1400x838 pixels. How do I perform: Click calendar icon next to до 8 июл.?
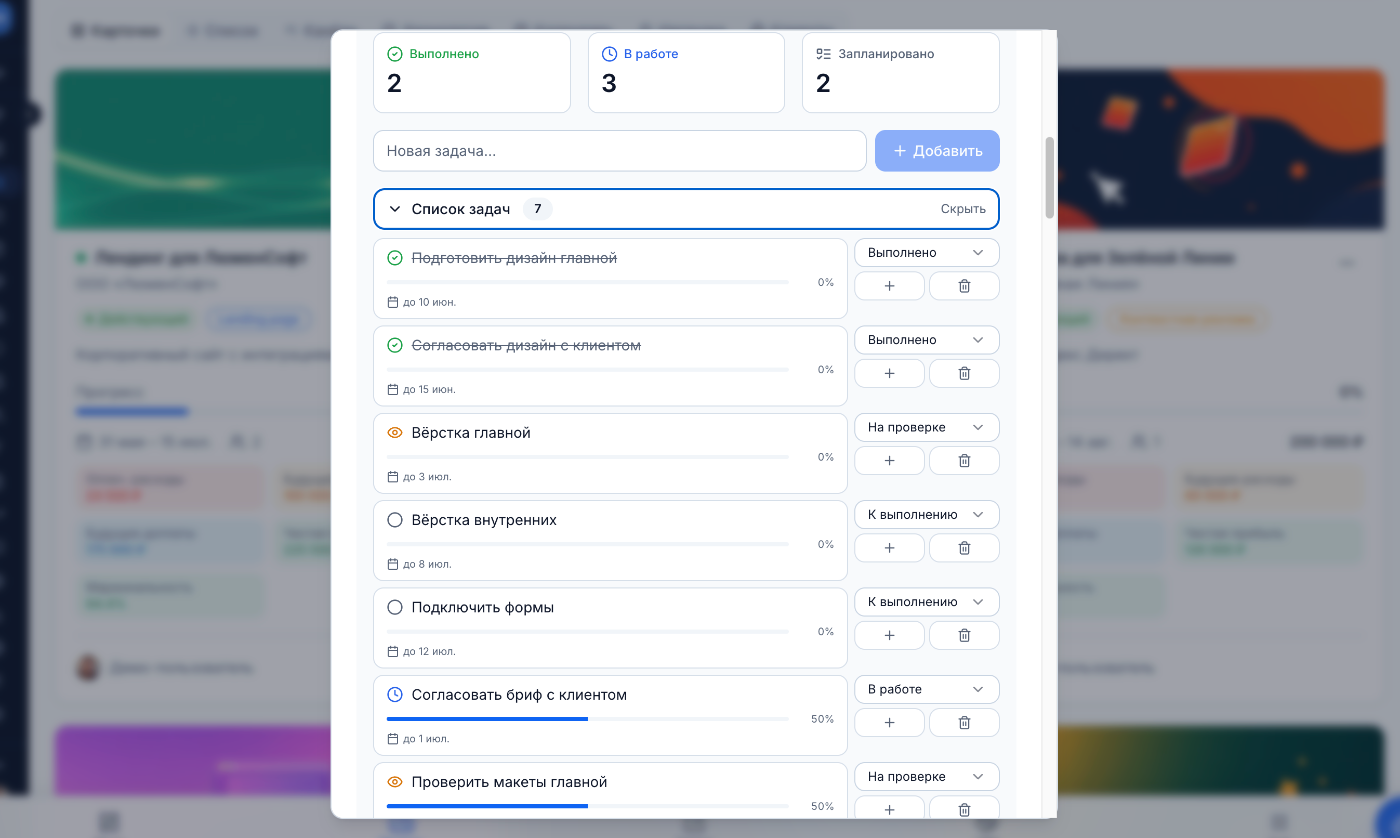coord(393,564)
